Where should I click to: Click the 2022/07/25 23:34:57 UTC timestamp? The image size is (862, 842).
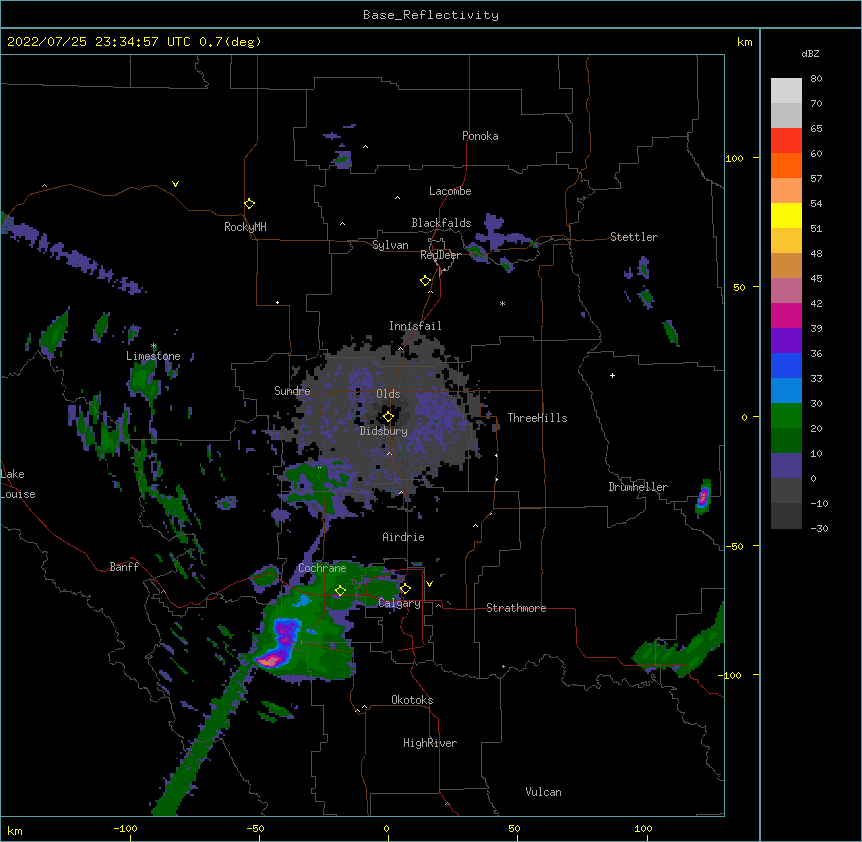pos(98,42)
